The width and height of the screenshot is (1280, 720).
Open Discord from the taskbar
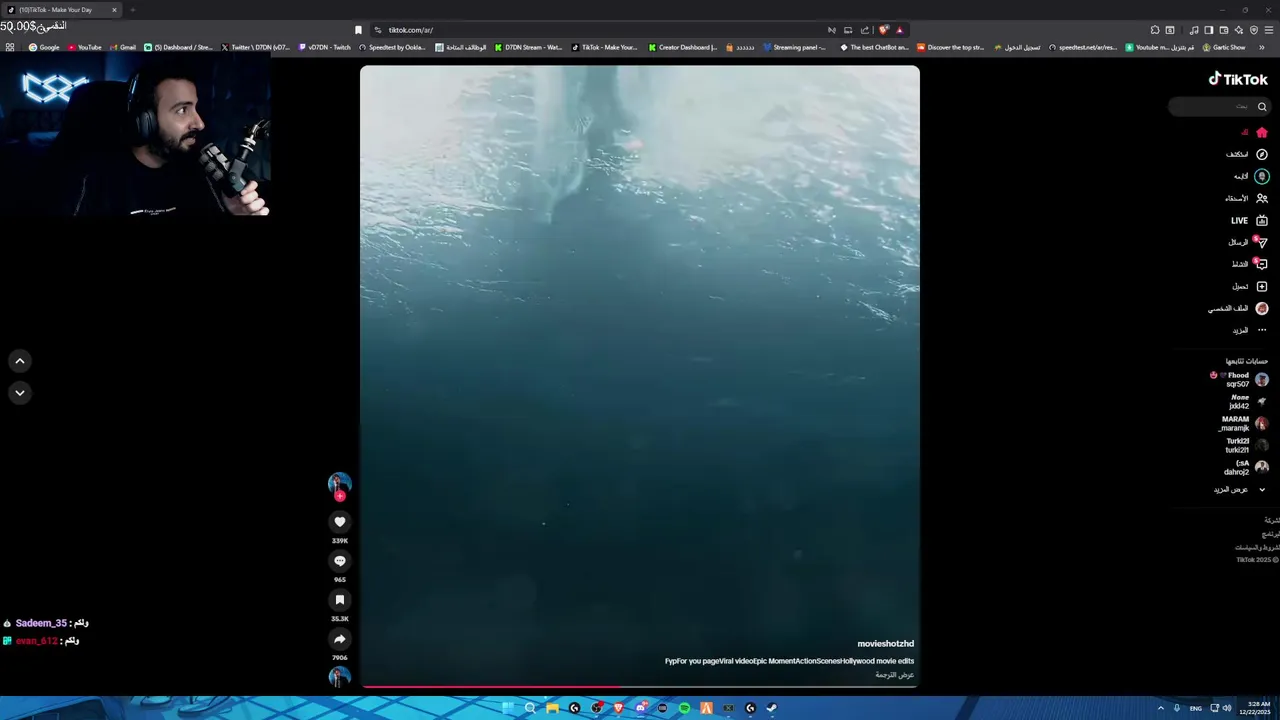pyautogui.click(x=640, y=708)
